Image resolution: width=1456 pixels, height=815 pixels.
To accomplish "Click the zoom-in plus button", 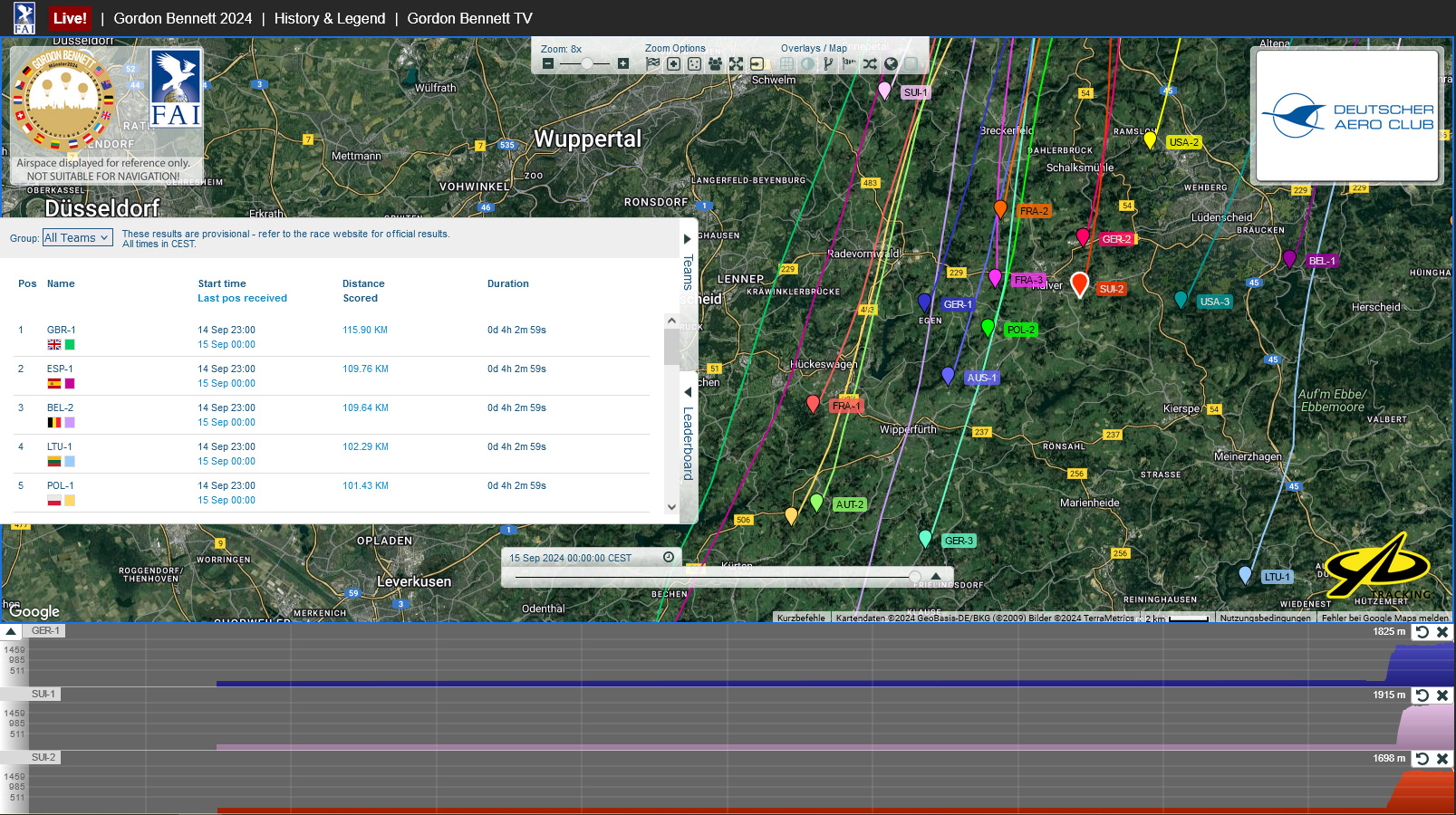I will click(x=623, y=63).
